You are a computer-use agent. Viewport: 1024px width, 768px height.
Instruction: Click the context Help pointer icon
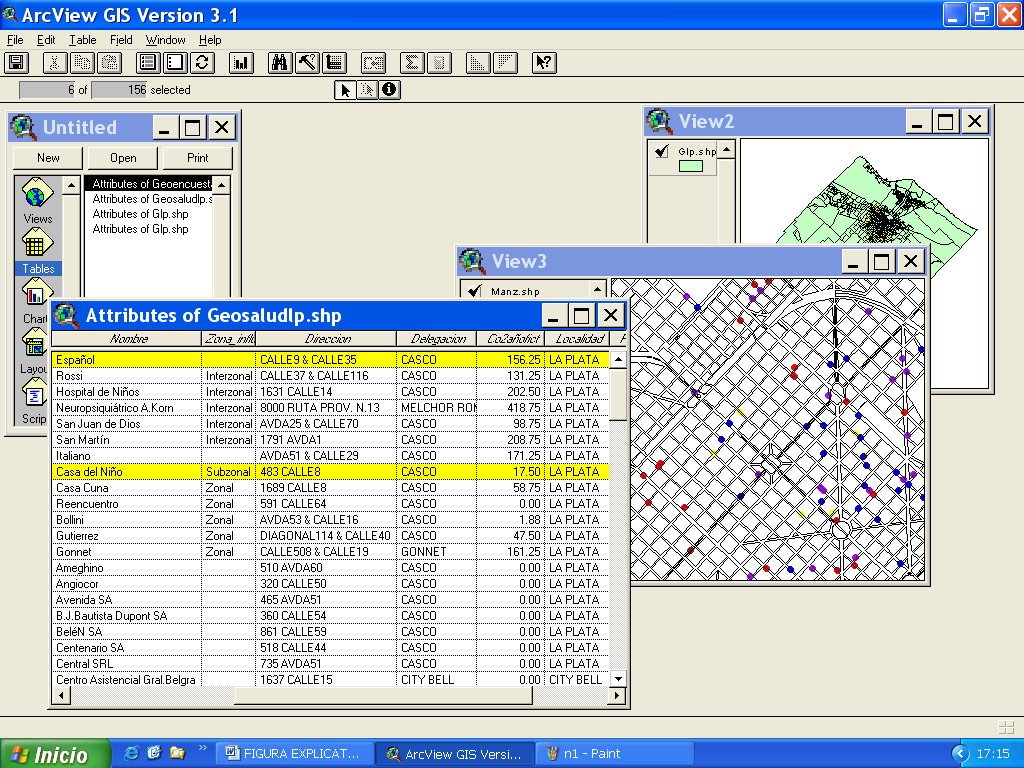544,63
